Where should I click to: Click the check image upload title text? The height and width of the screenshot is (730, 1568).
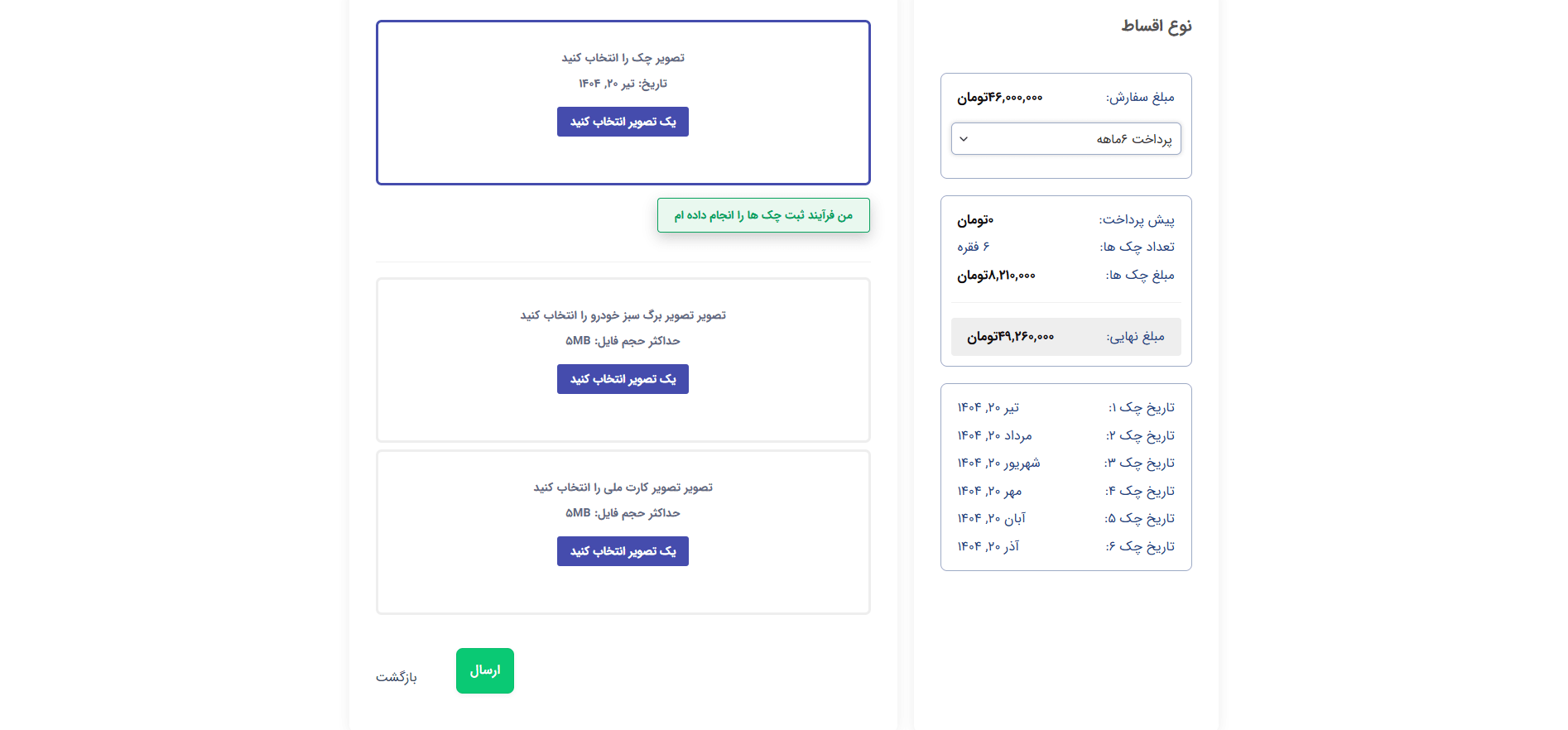[623, 58]
